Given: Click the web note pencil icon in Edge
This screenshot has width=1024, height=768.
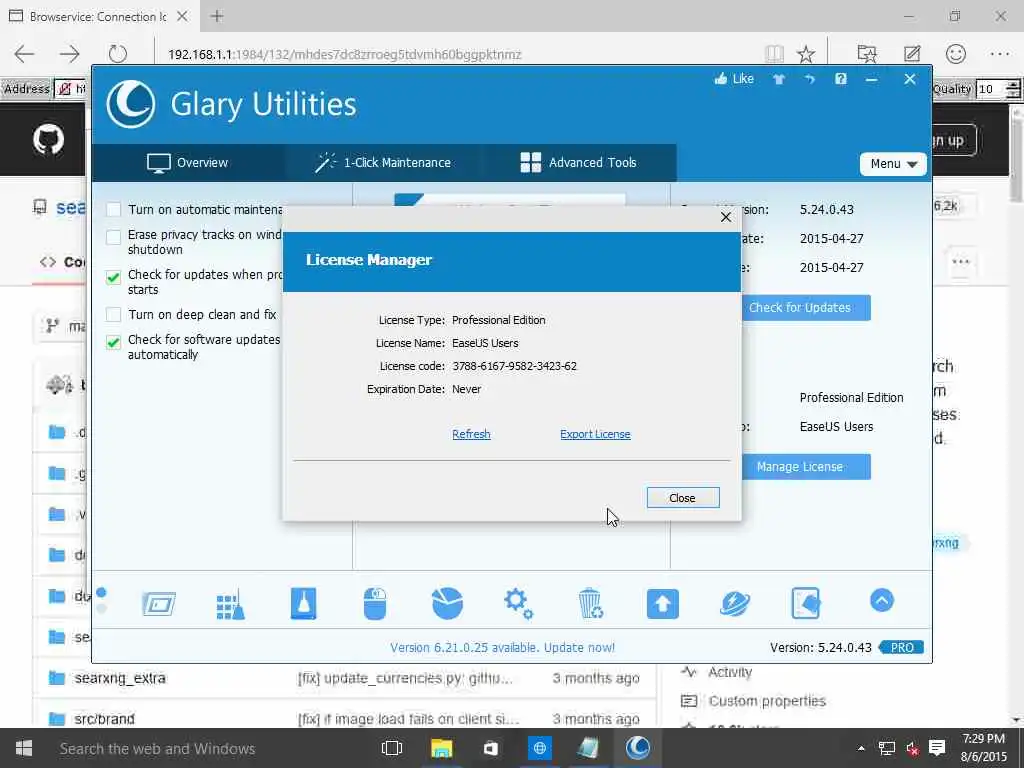Looking at the screenshot, I should 912,54.
